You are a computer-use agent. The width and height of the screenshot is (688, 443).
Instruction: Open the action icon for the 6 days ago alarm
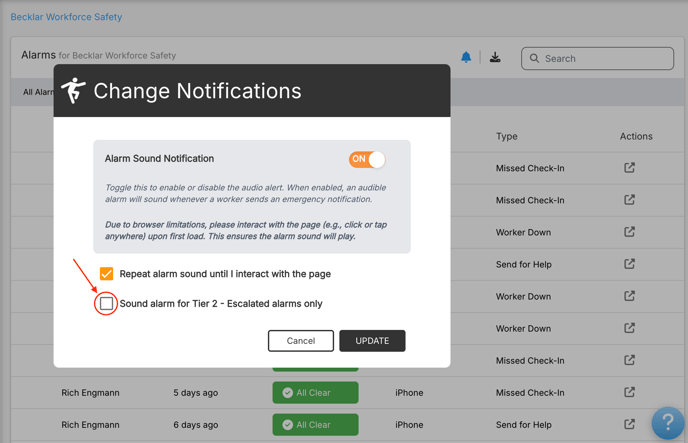[629, 424]
